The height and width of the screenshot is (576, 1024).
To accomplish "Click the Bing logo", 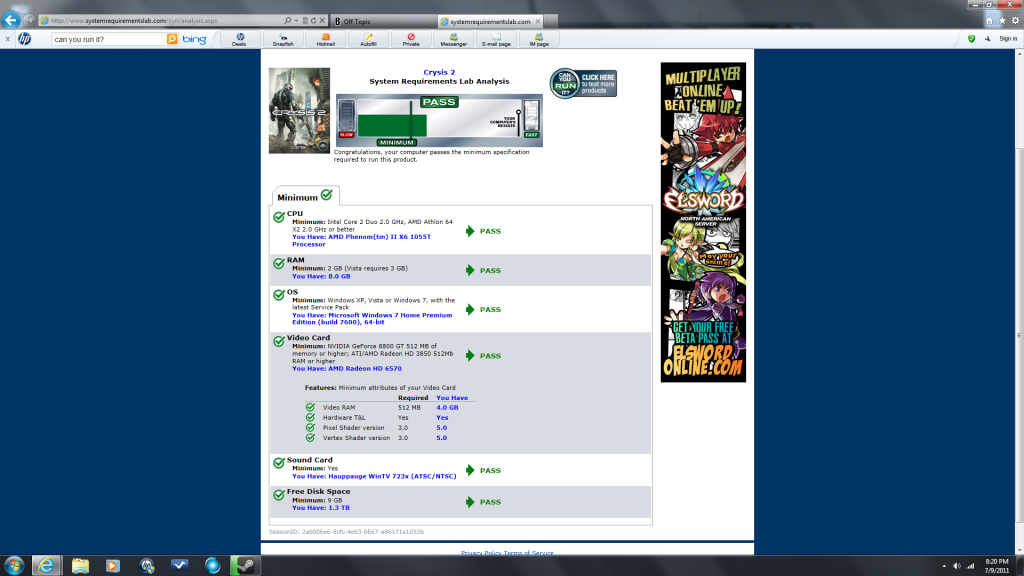I will (195, 39).
